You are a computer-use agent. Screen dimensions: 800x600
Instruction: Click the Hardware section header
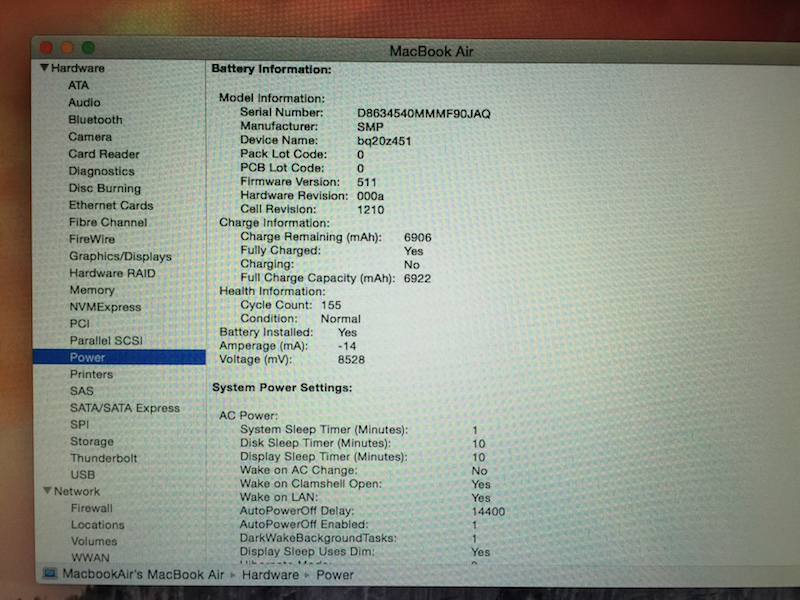click(x=78, y=68)
